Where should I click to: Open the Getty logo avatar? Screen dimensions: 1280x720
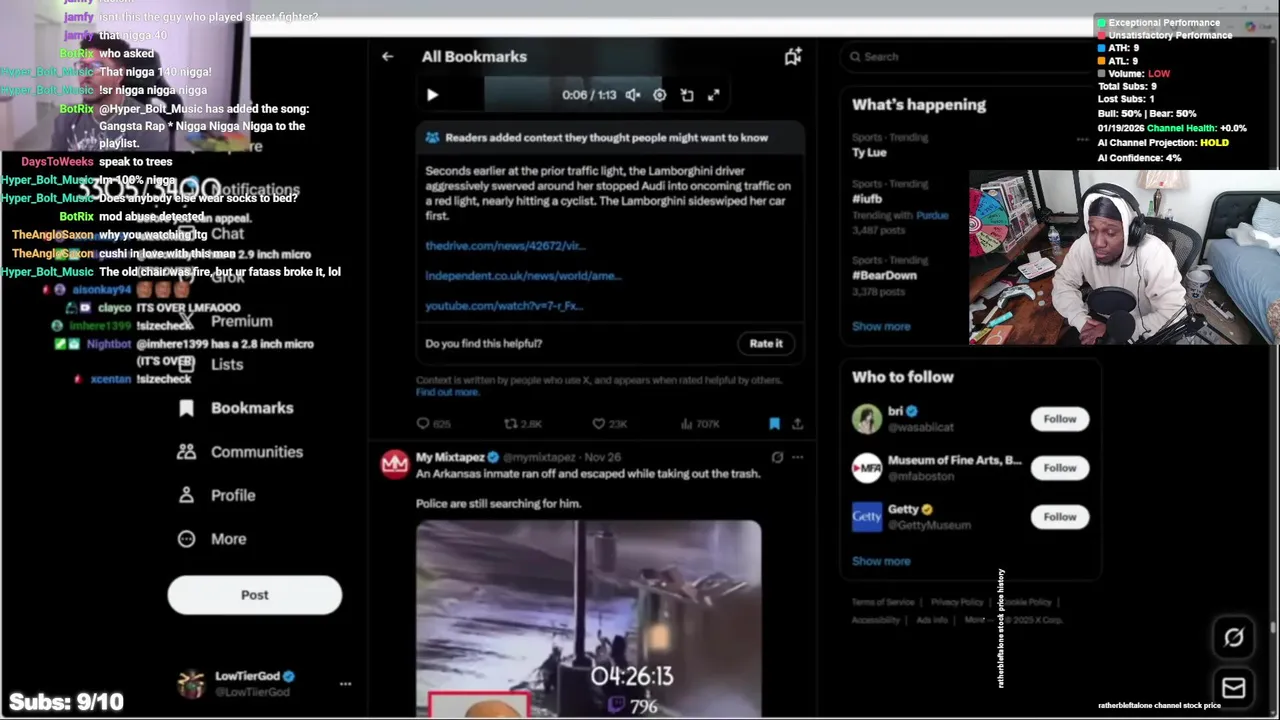(x=867, y=517)
